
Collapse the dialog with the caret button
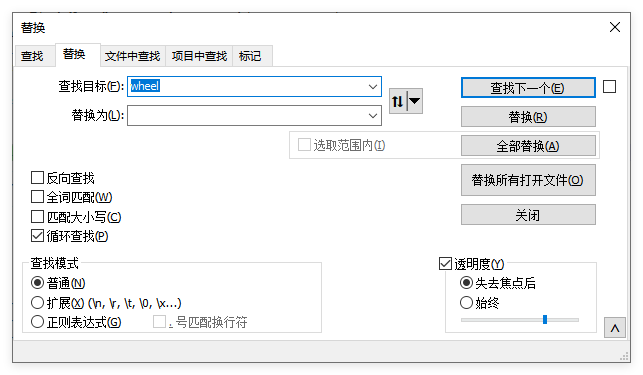click(615, 328)
